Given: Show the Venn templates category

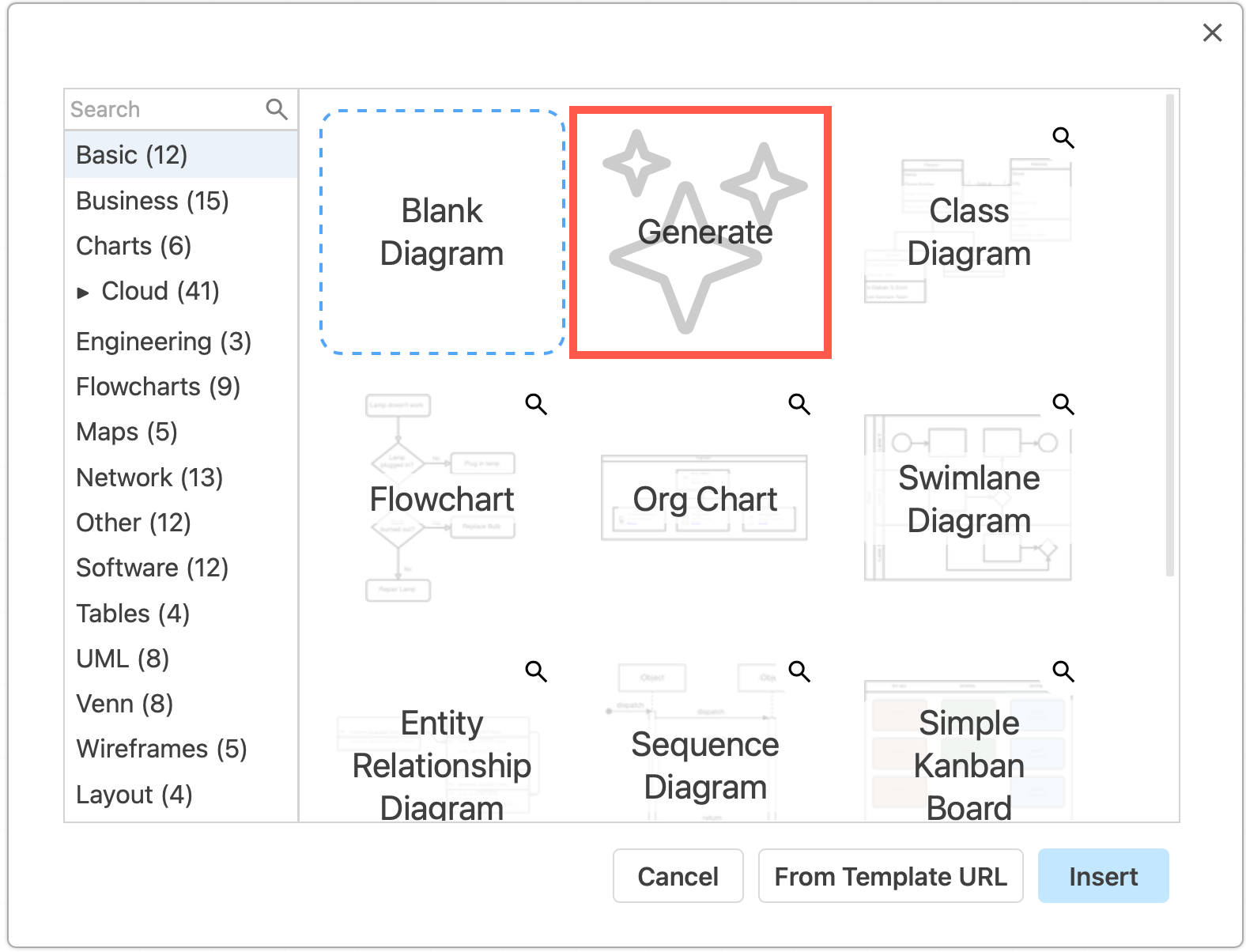Looking at the screenshot, I should click(x=124, y=703).
